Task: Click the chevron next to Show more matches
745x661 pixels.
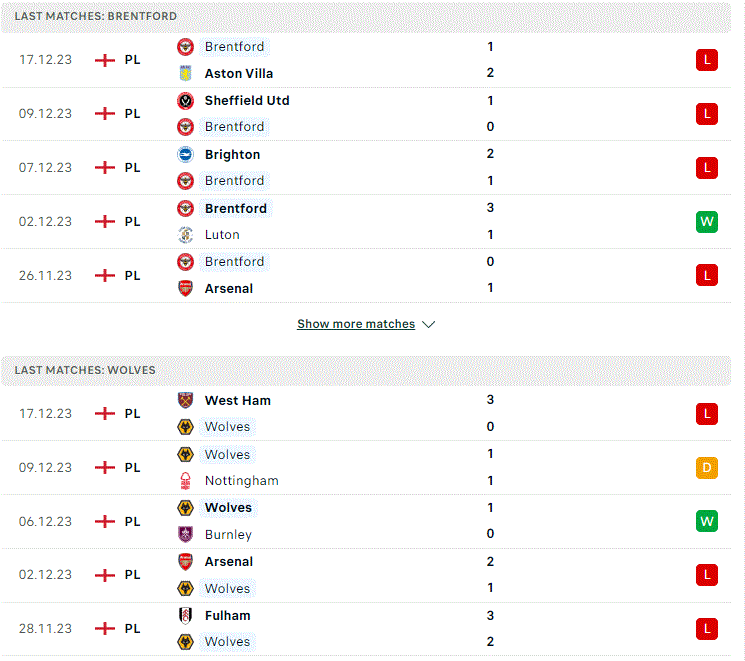Action: pos(429,325)
